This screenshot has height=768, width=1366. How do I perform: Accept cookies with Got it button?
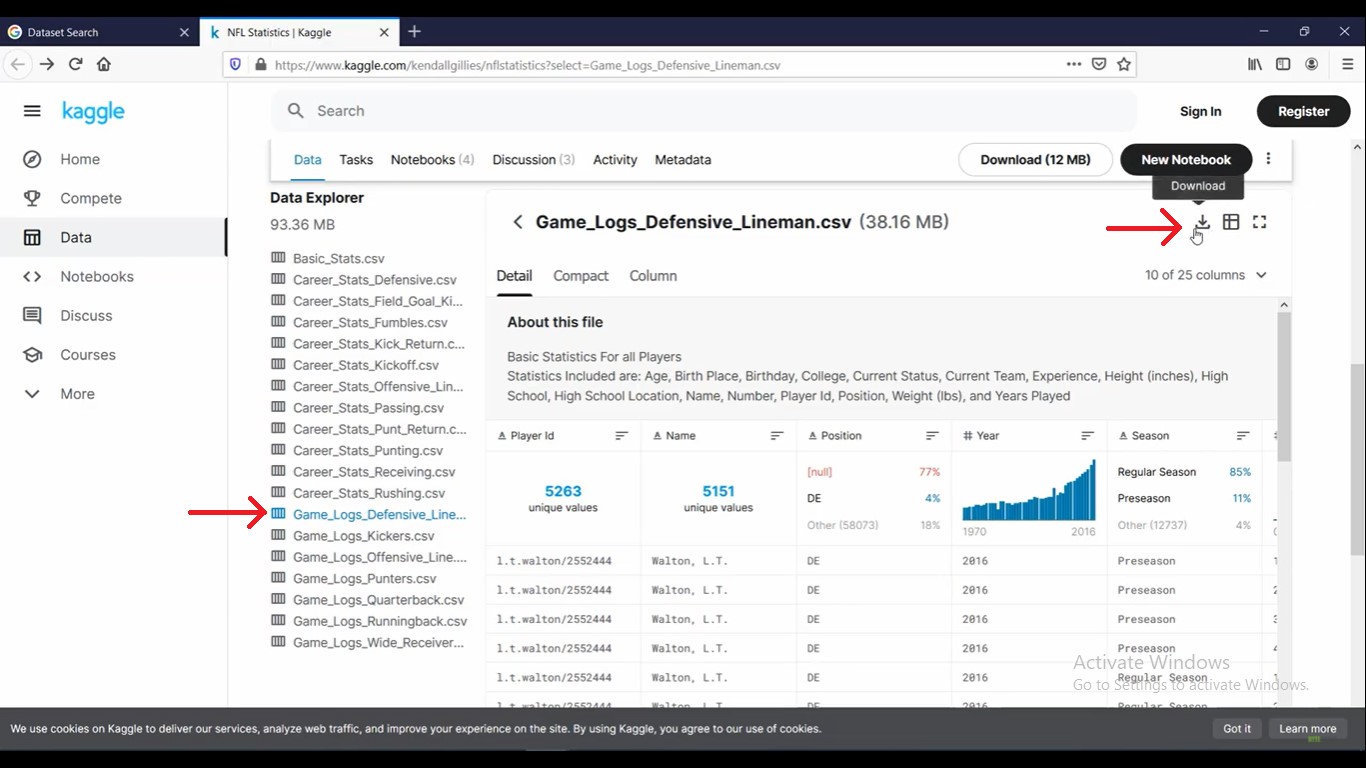1237,729
